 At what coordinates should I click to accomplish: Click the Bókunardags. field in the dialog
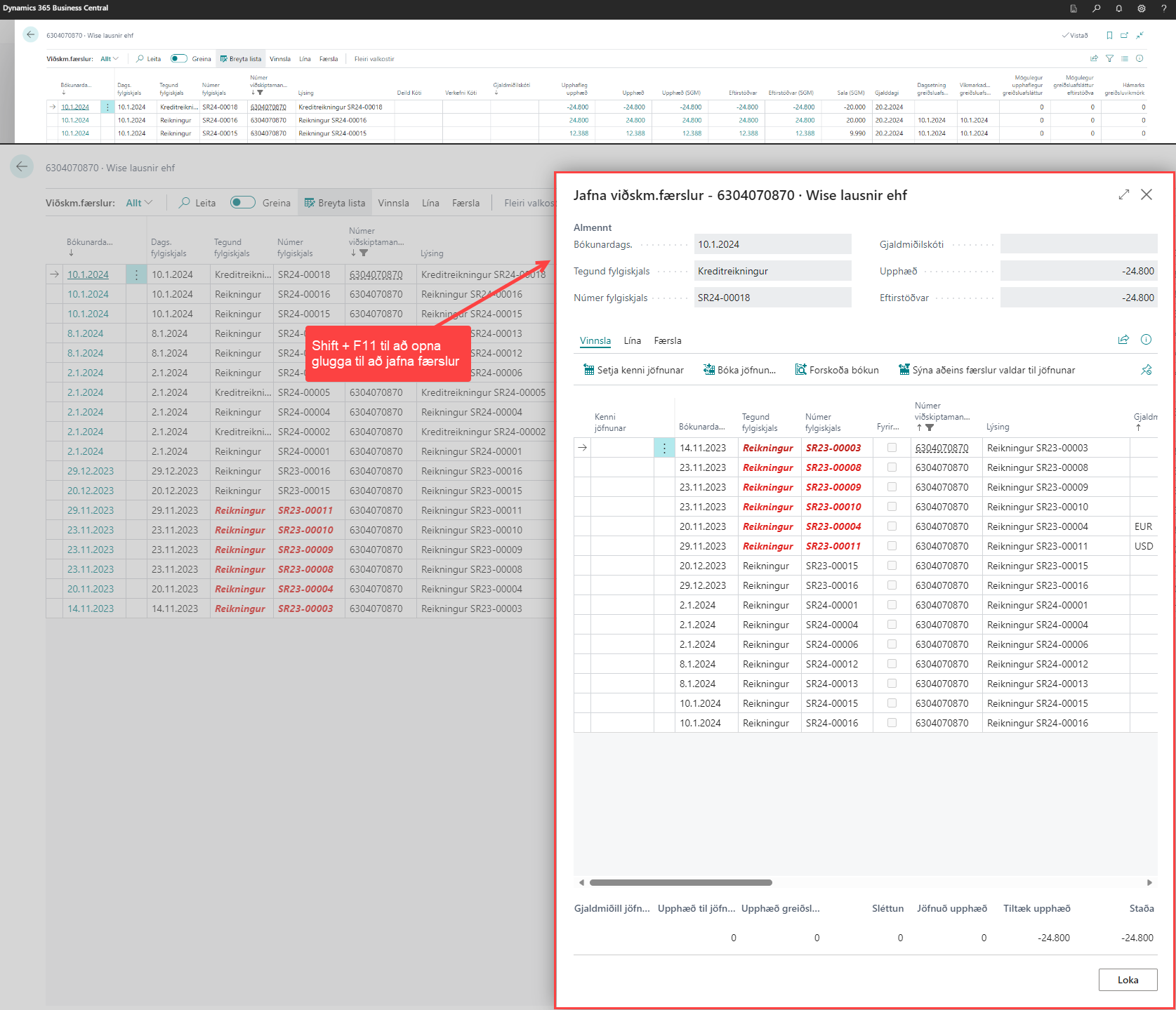tap(772, 244)
